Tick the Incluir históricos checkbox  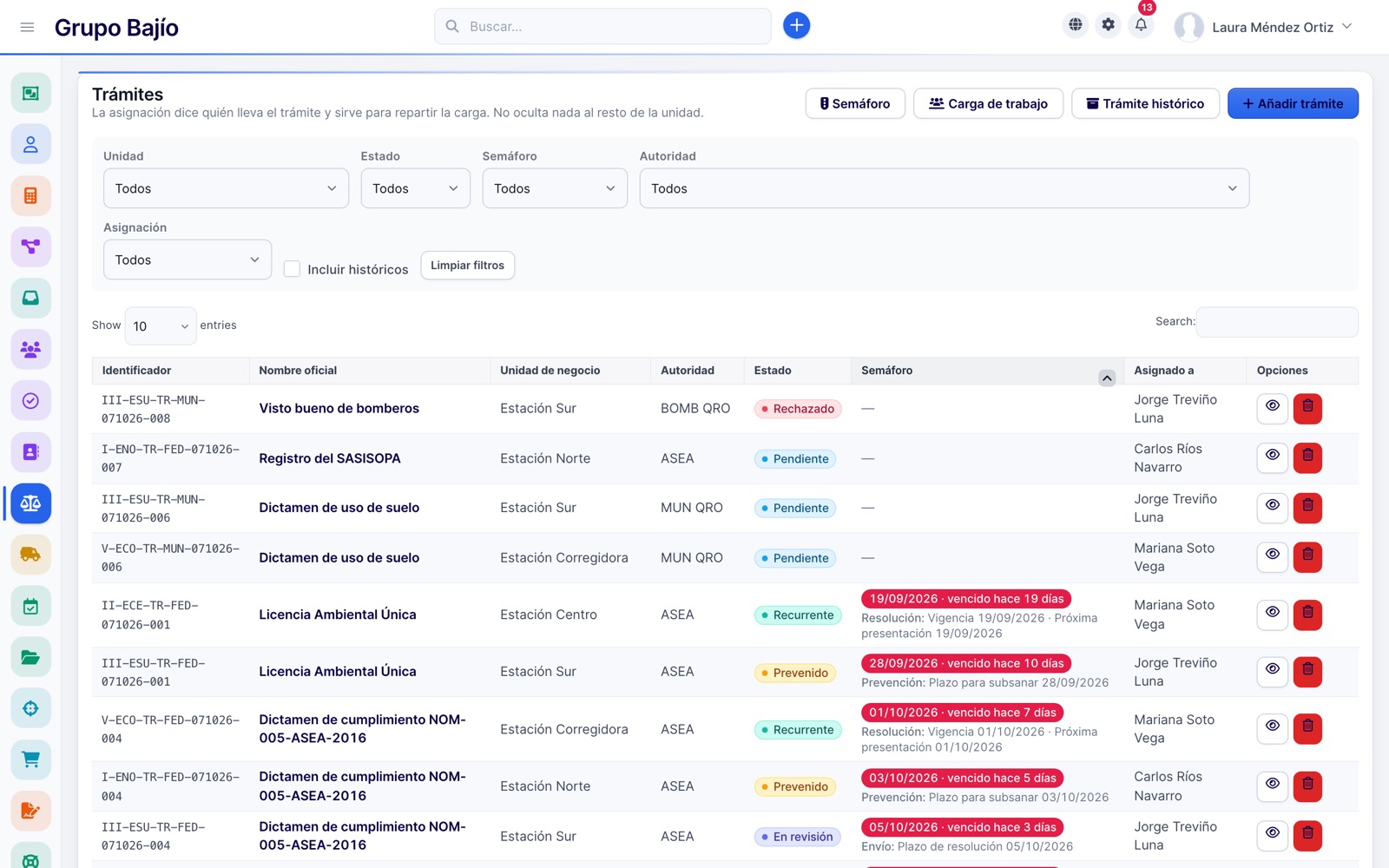point(292,269)
